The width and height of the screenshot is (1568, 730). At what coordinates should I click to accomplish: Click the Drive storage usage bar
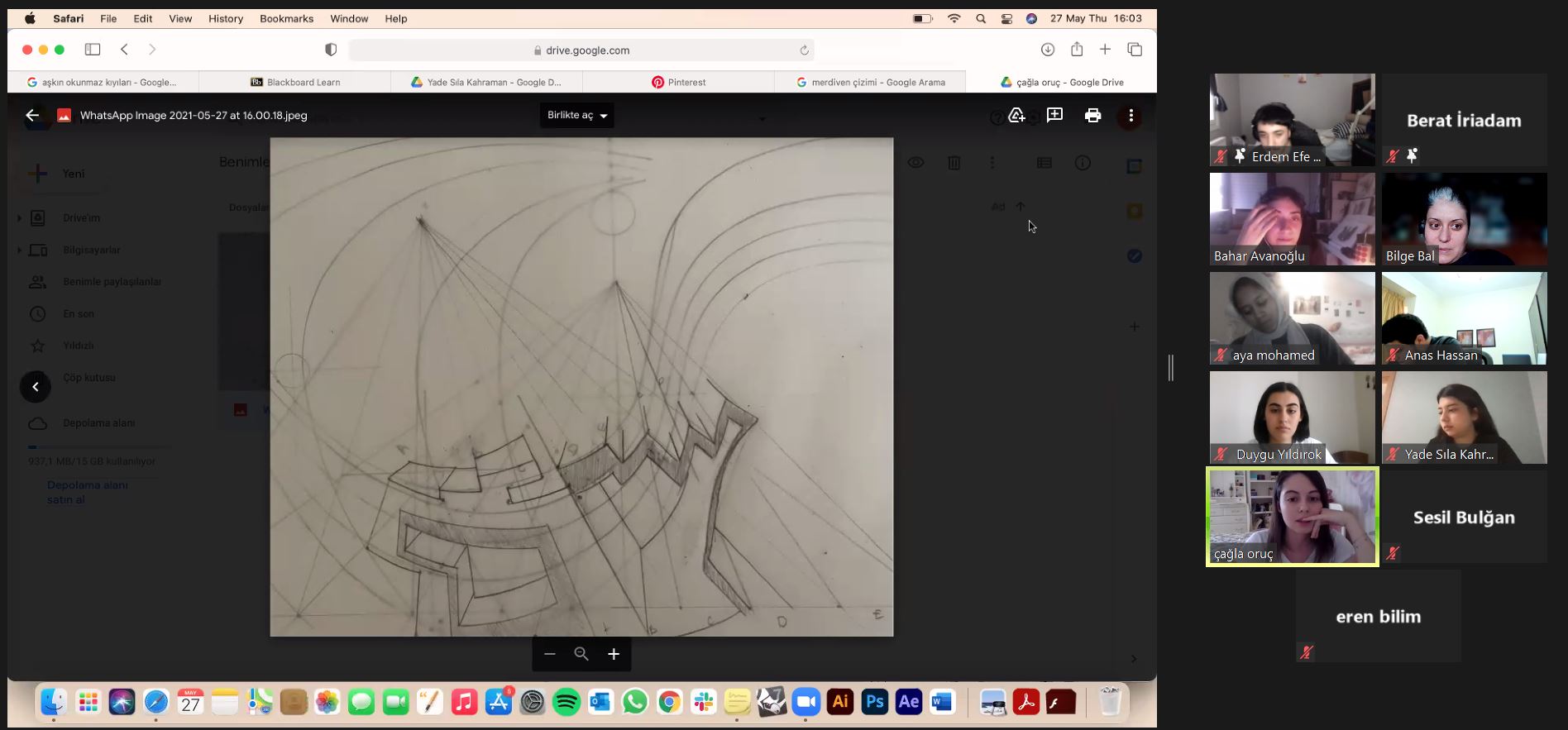99,447
